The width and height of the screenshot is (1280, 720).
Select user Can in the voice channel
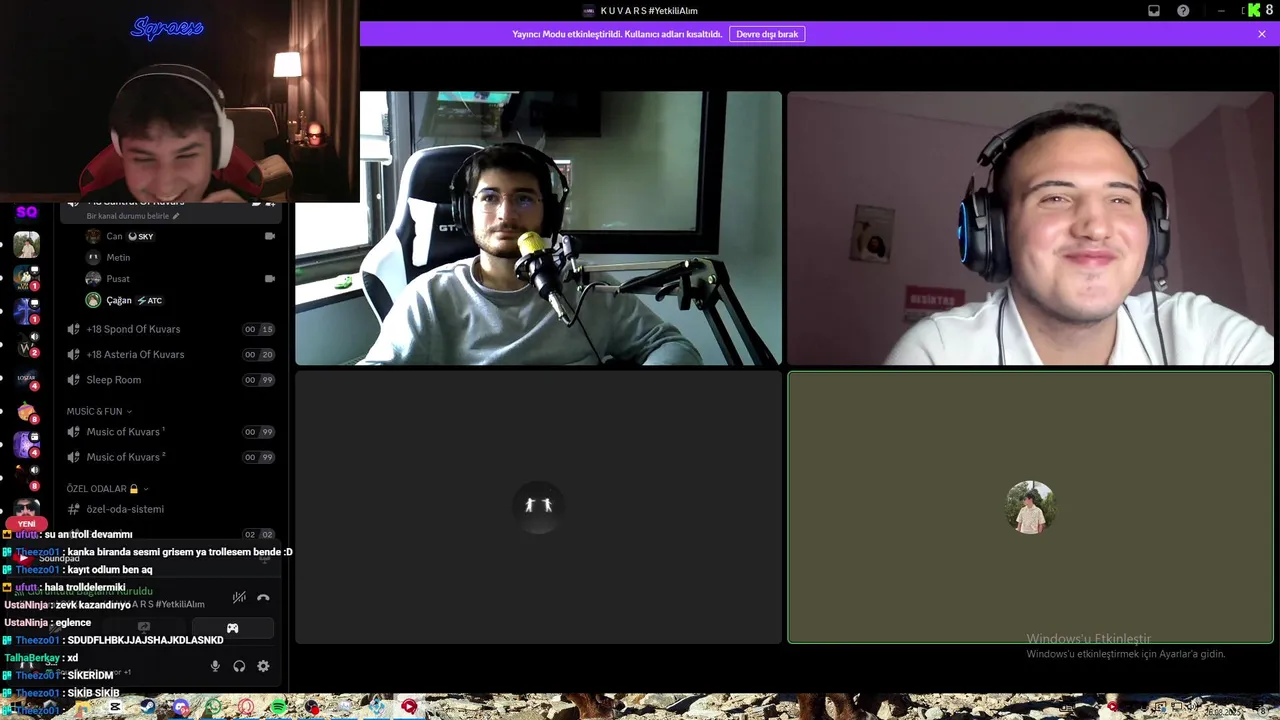(x=114, y=236)
